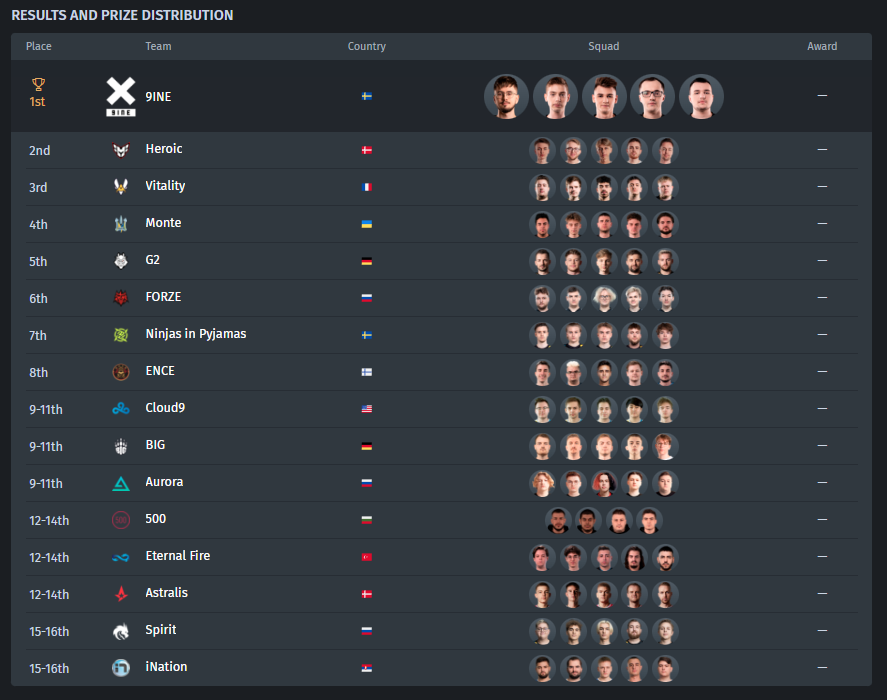Click the ENCE team logo
The height and width of the screenshot is (700, 887).
(x=121, y=372)
